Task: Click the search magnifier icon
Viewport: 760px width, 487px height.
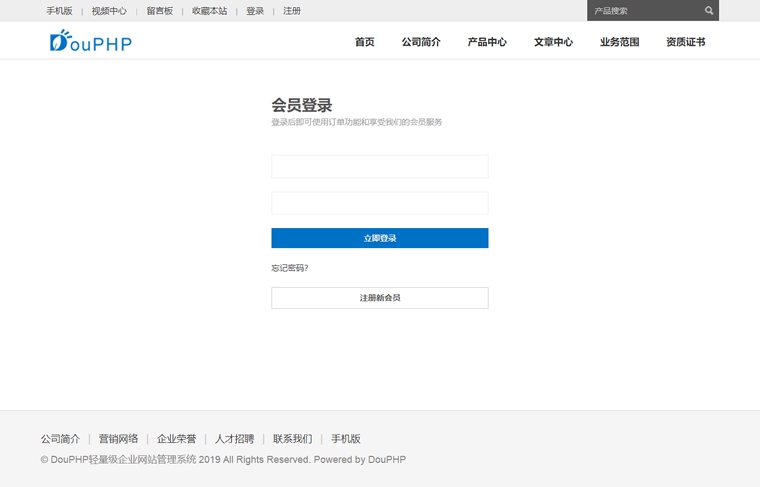Action: pyautogui.click(x=709, y=11)
